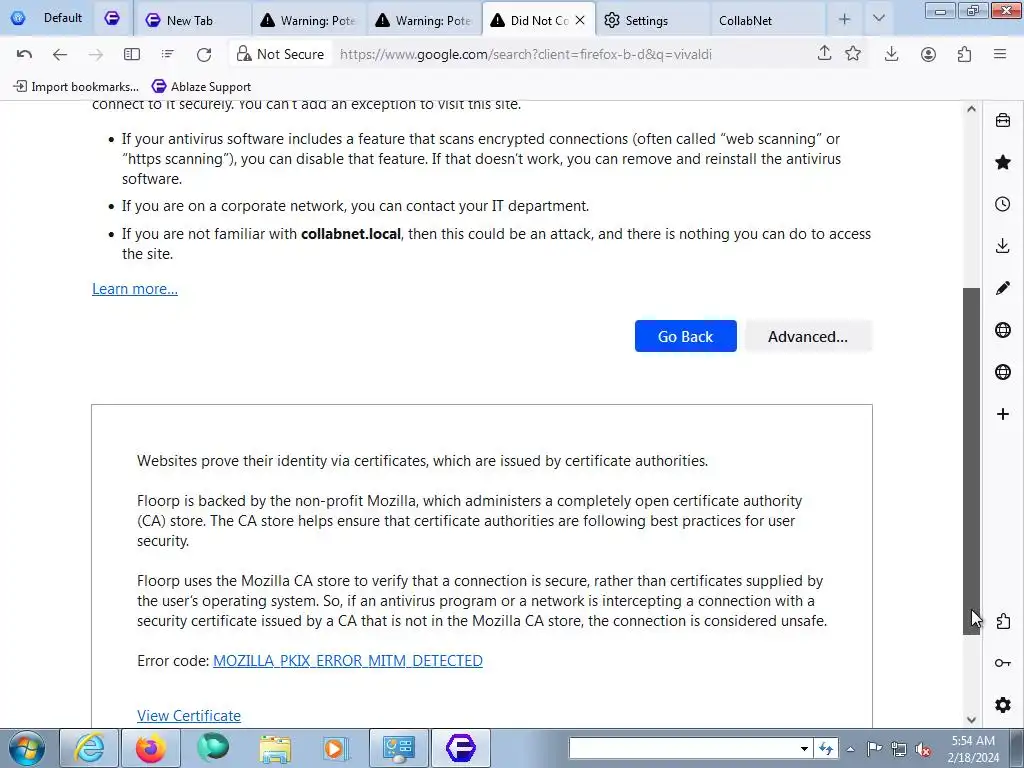Switch to the Settings tab
Screen dimensions: 1024x768
(x=652, y=20)
